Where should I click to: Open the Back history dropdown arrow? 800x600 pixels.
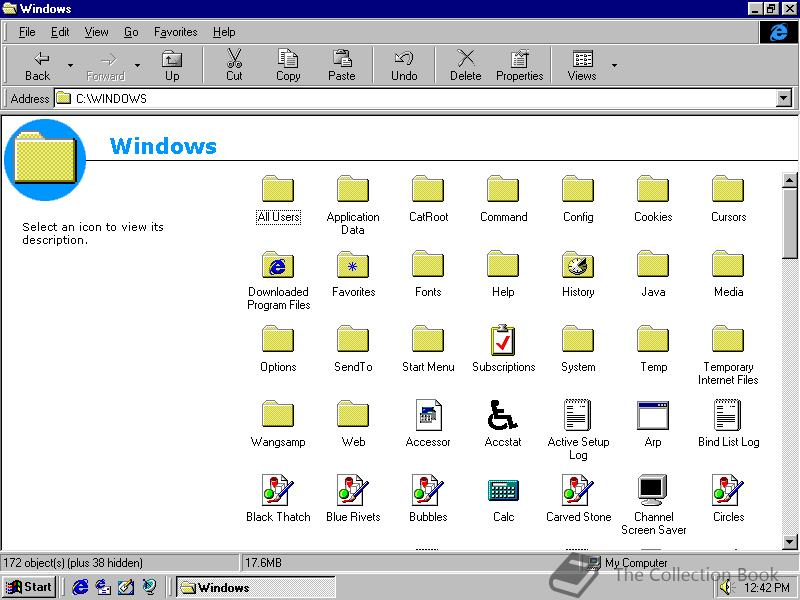point(70,65)
